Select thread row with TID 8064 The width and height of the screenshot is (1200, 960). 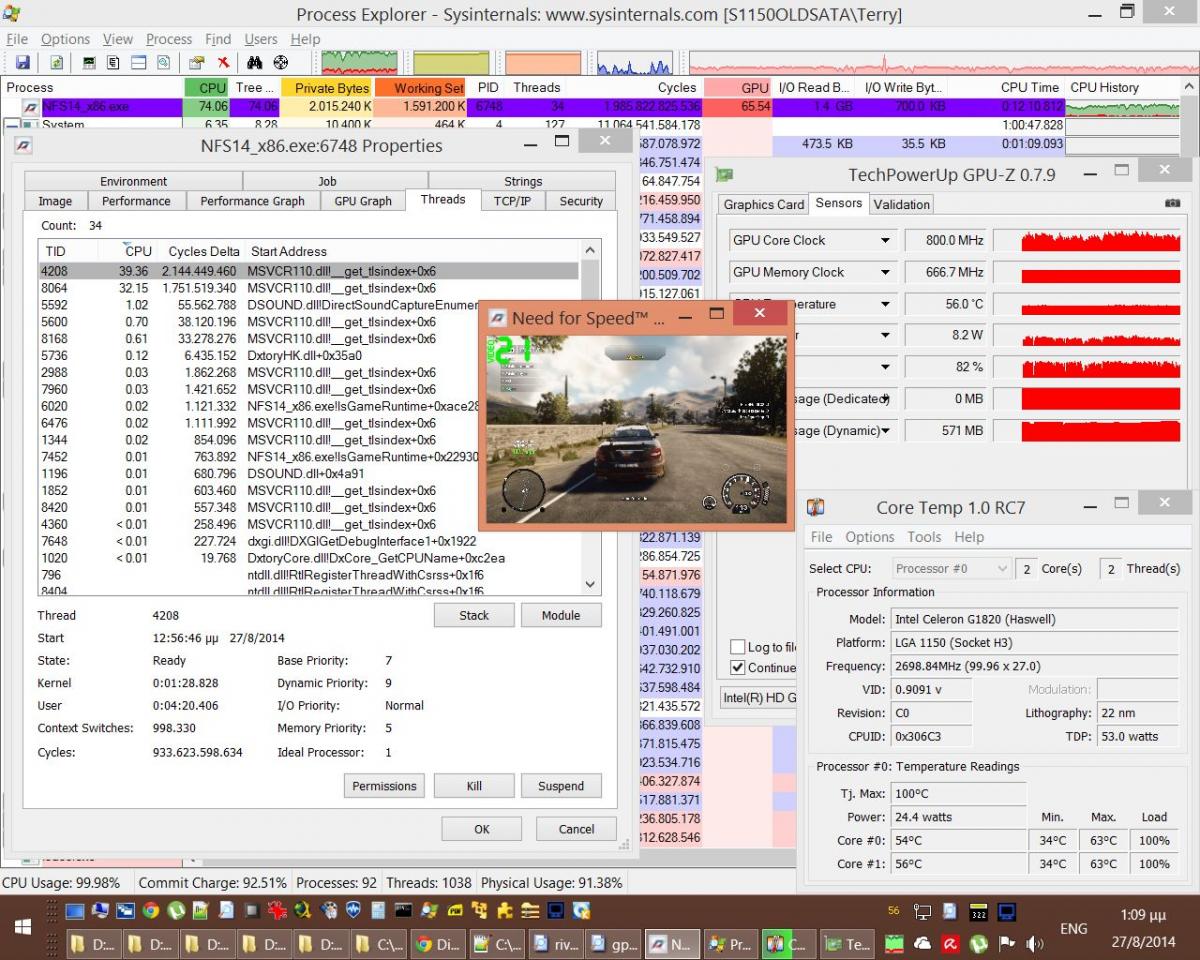pyautogui.click(x=309, y=288)
